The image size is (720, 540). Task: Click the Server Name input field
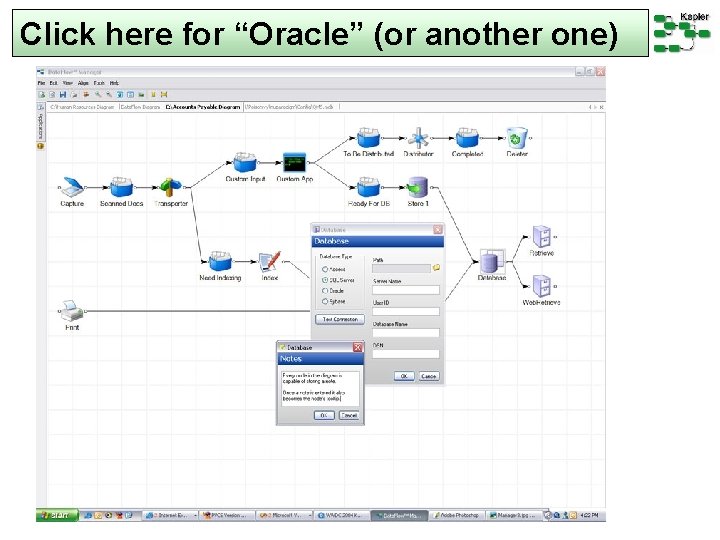point(405,290)
